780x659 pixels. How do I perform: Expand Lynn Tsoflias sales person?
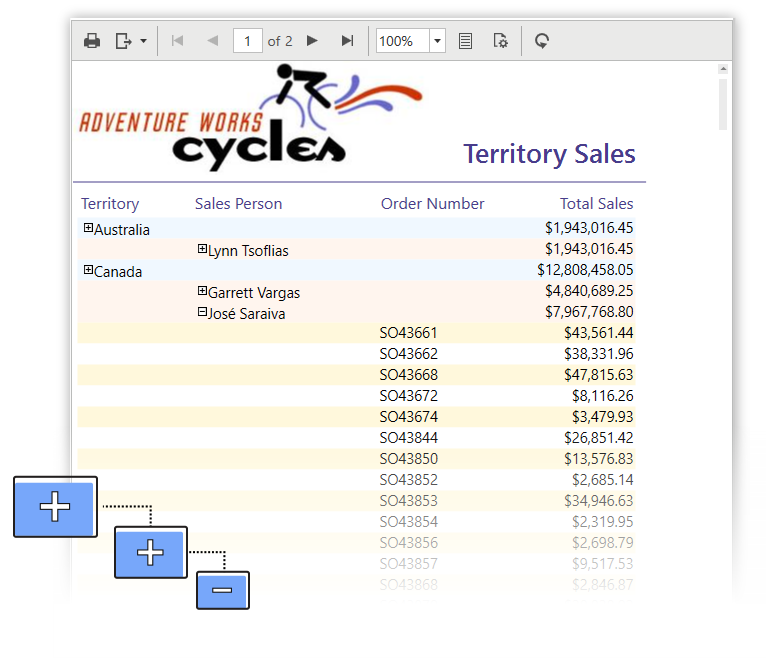click(202, 249)
